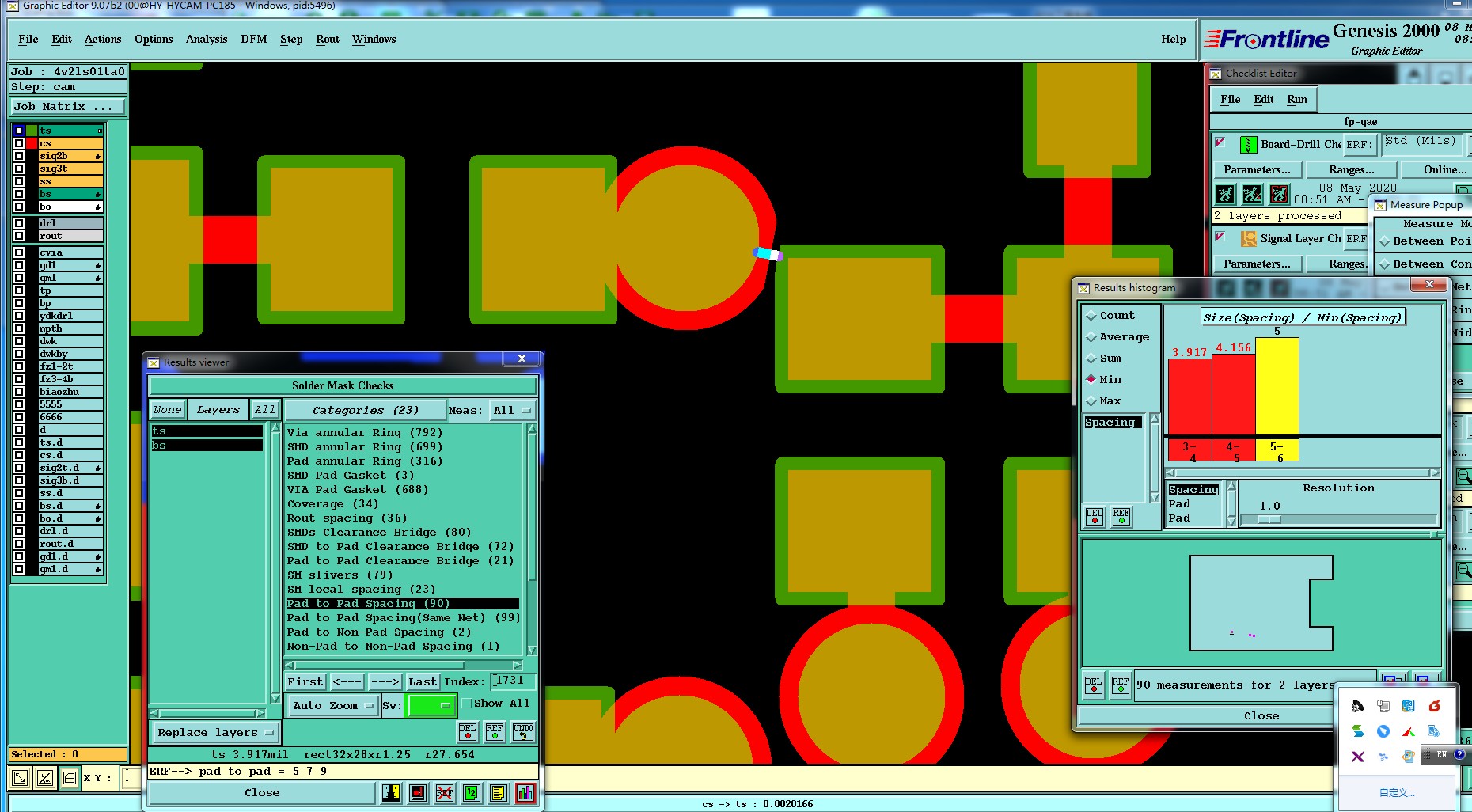
Task: Toggle the drl layer checkbox
Action: coord(19,223)
